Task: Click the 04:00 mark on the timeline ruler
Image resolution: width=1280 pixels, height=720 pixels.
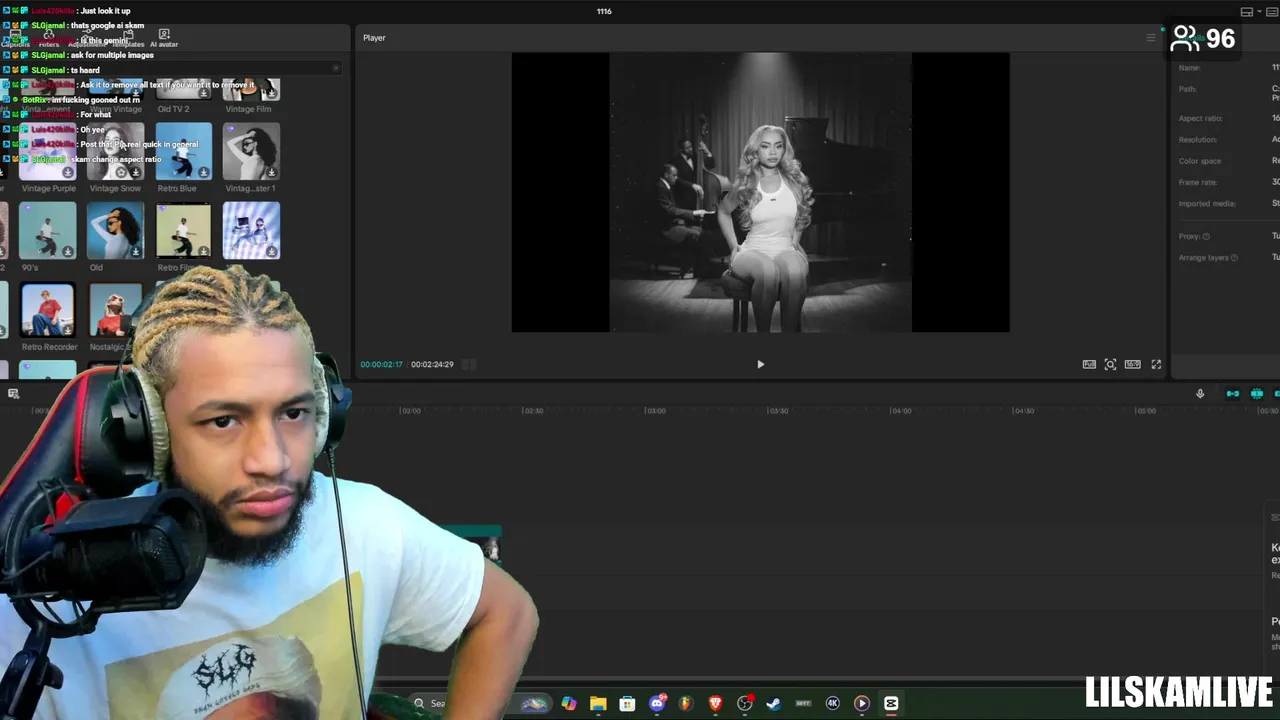Action: coord(901,411)
